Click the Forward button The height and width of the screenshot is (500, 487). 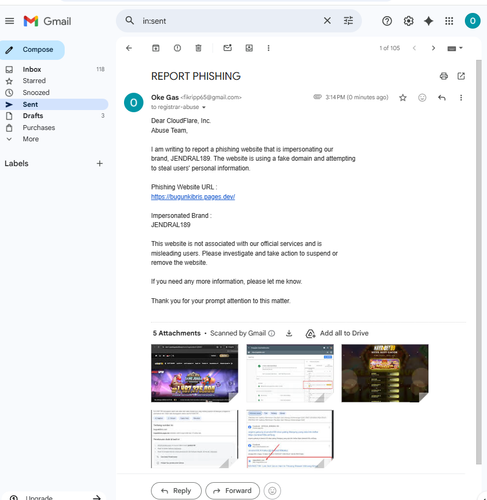point(232,491)
